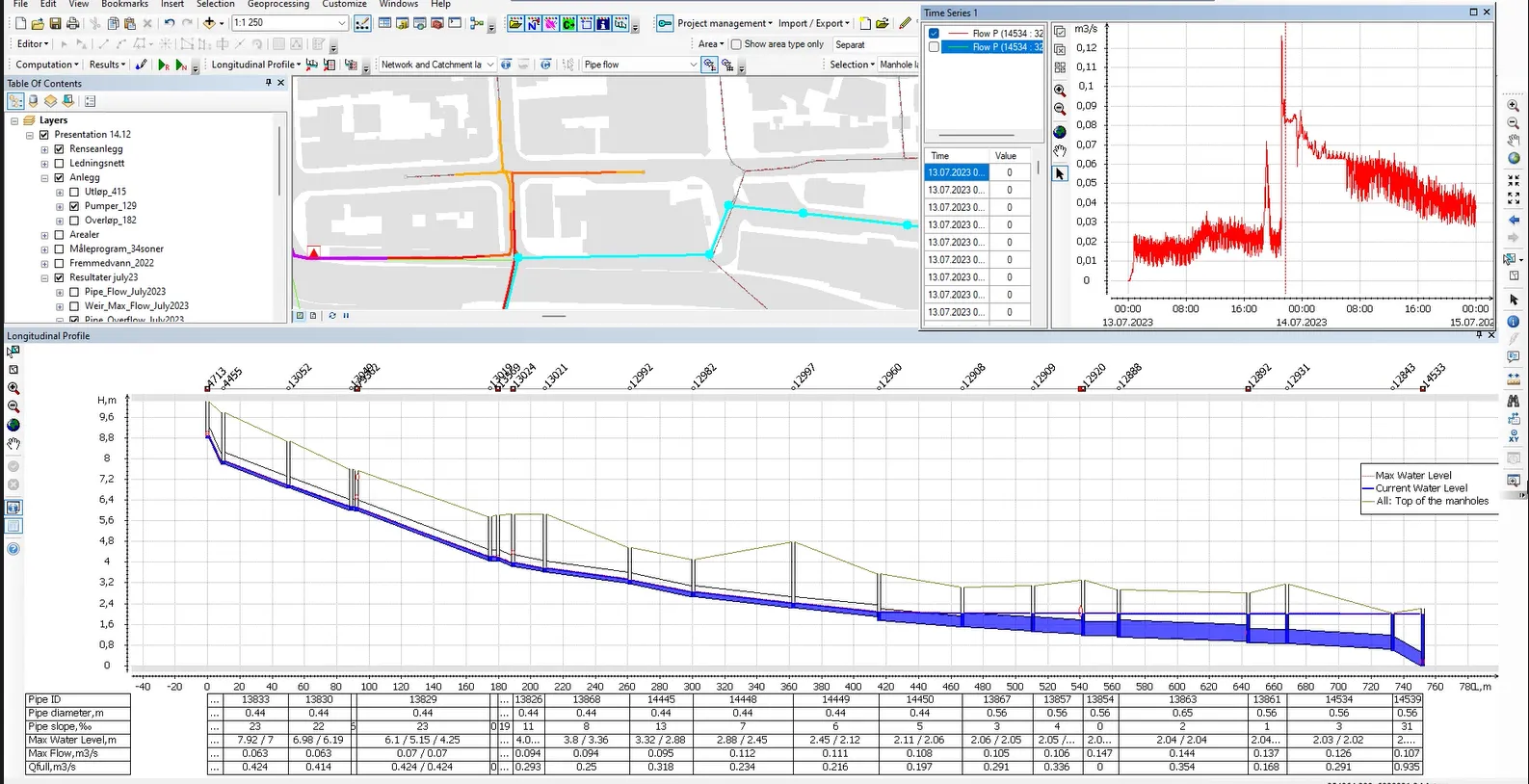This screenshot has height=784, width=1529.
Task: Uncheck the Renseanlegg layer checkbox
Action: [60, 149]
